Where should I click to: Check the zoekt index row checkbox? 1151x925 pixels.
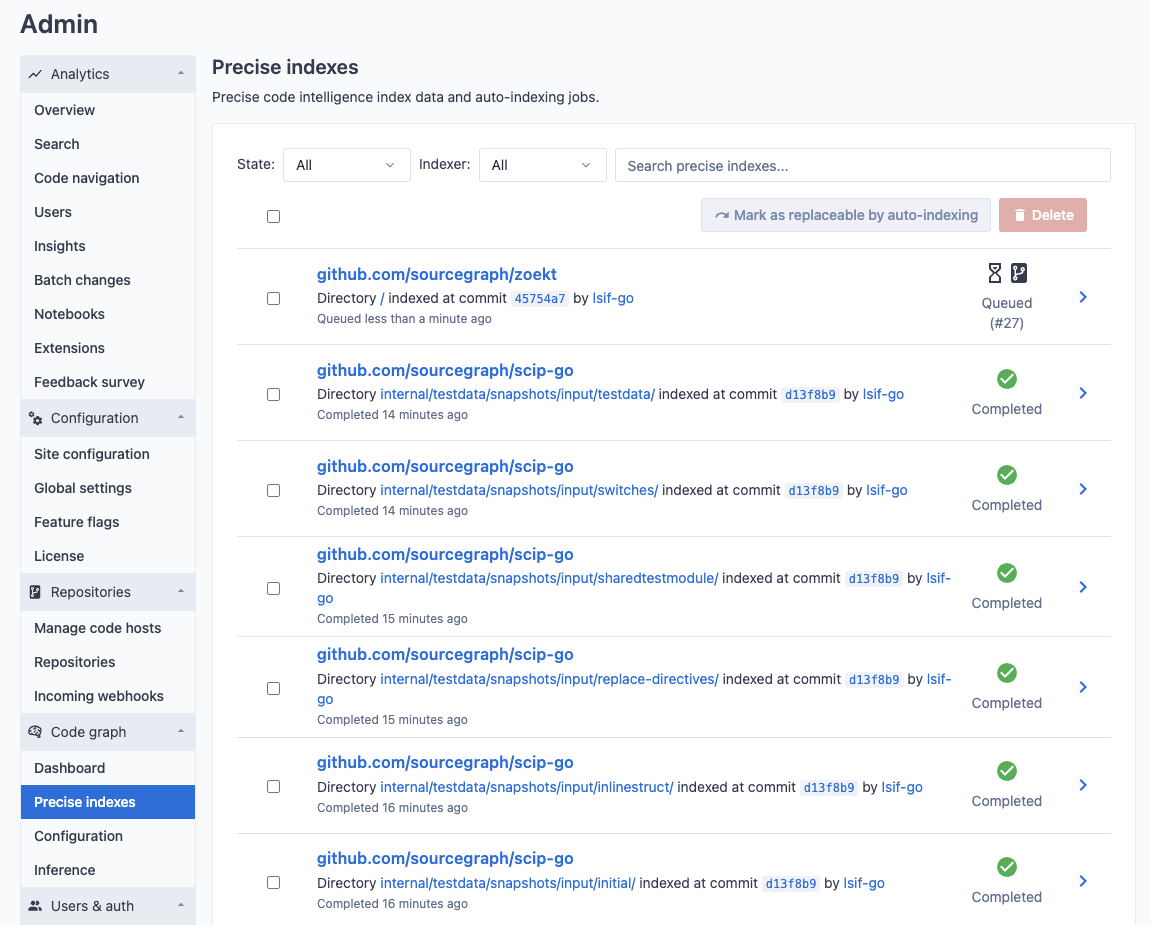(274, 299)
